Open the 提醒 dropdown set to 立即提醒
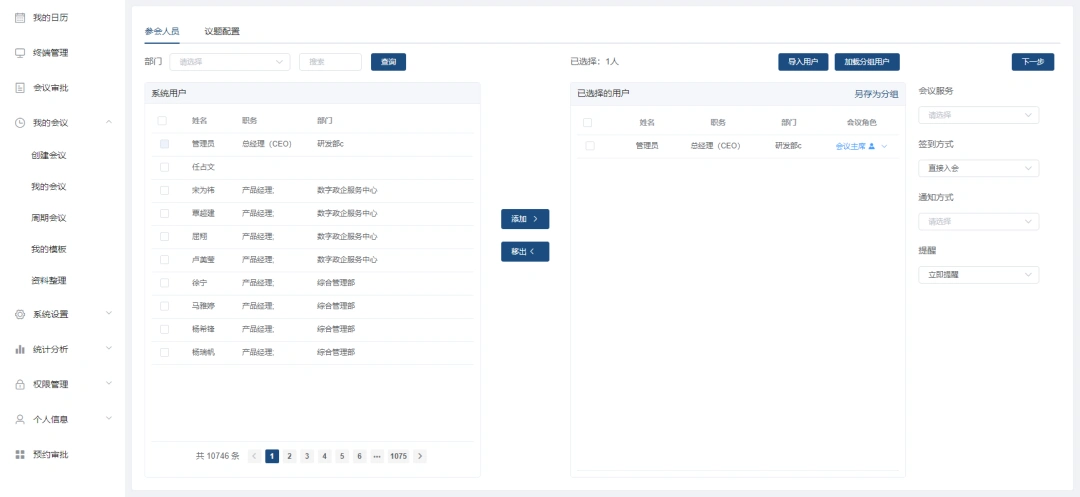Image resolution: width=1080 pixels, height=497 pixels. coord(978,275)
